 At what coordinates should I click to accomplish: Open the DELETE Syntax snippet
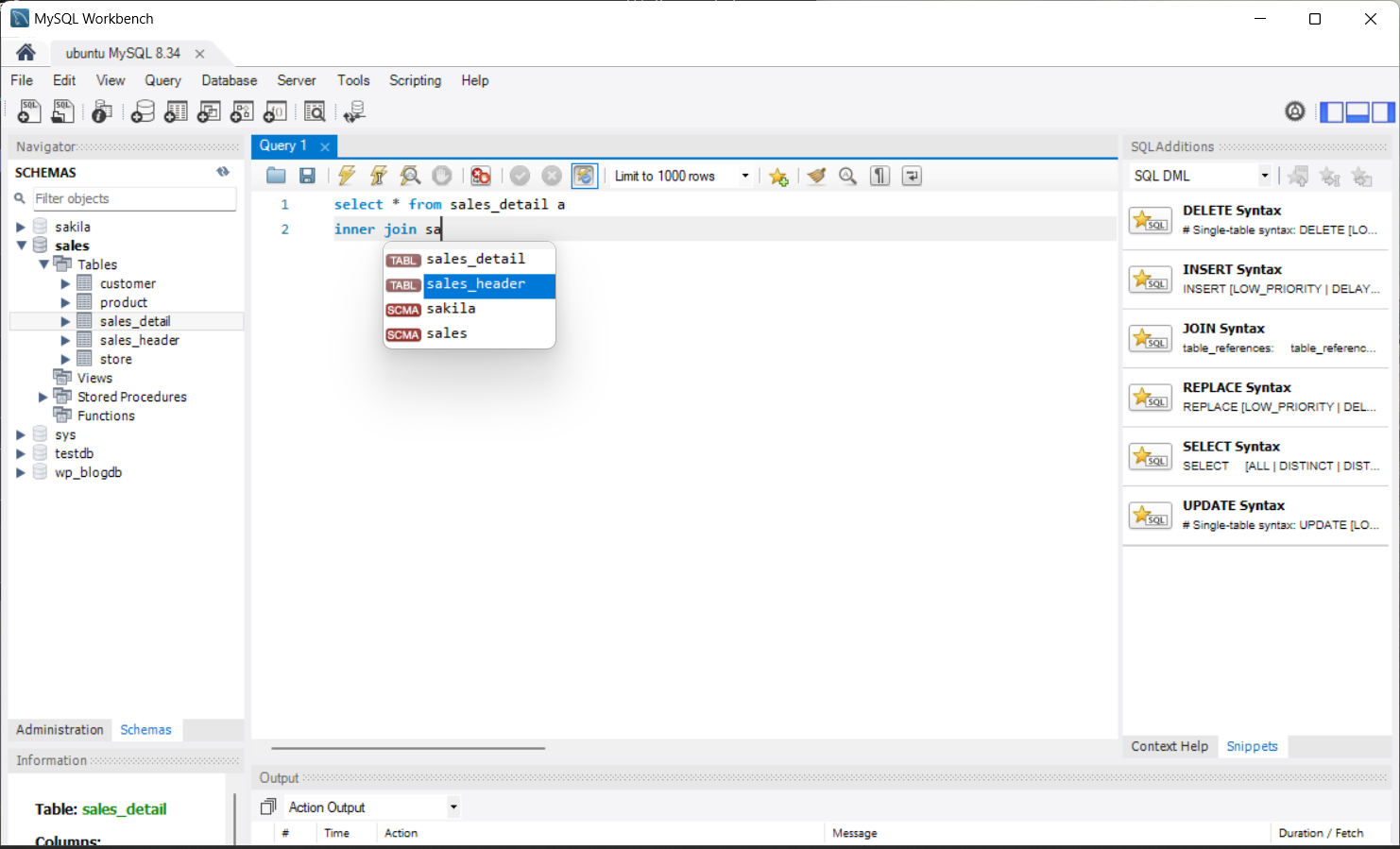point(1255,220)
